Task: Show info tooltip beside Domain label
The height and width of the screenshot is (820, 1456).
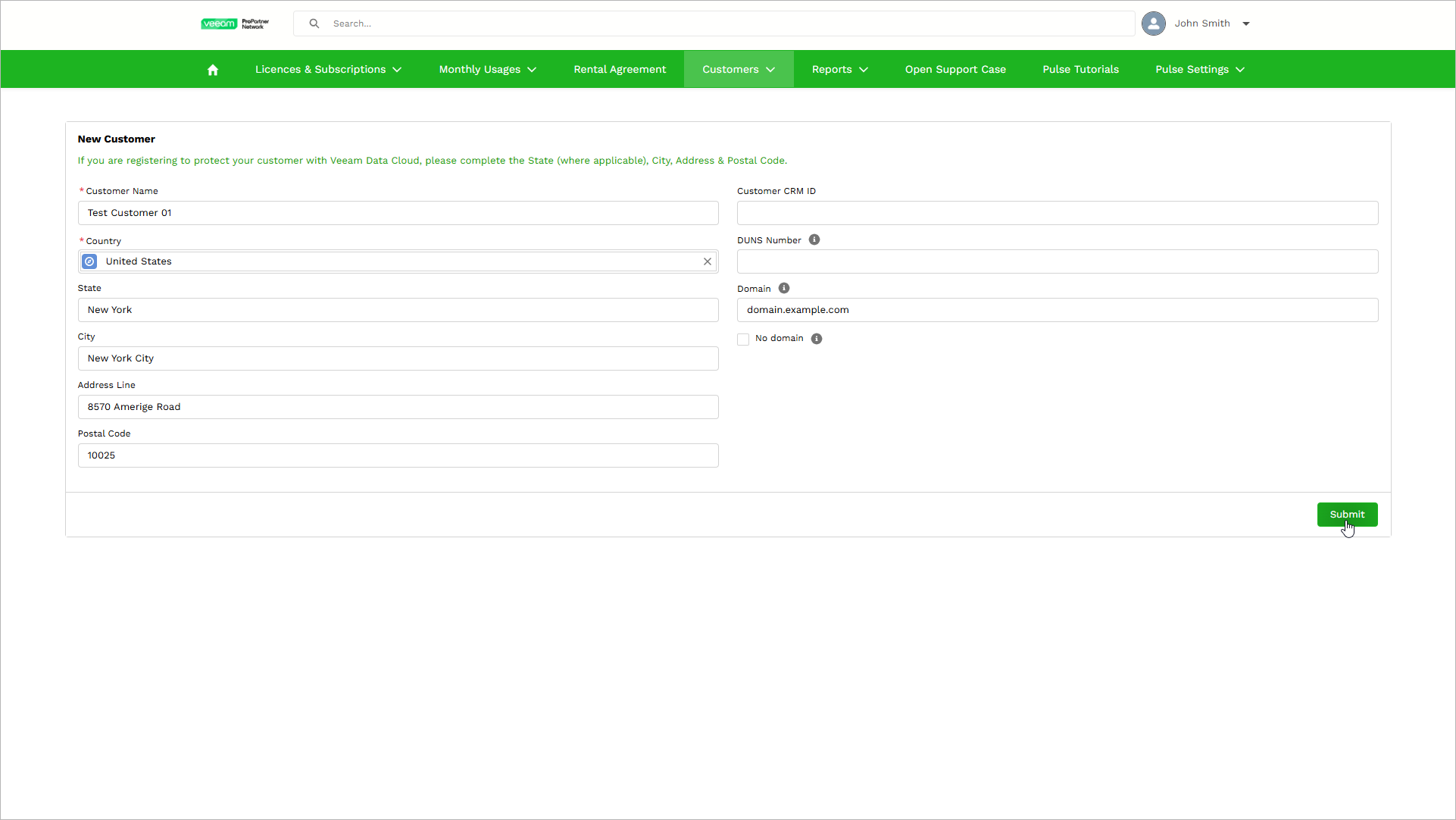Action: 784,289
